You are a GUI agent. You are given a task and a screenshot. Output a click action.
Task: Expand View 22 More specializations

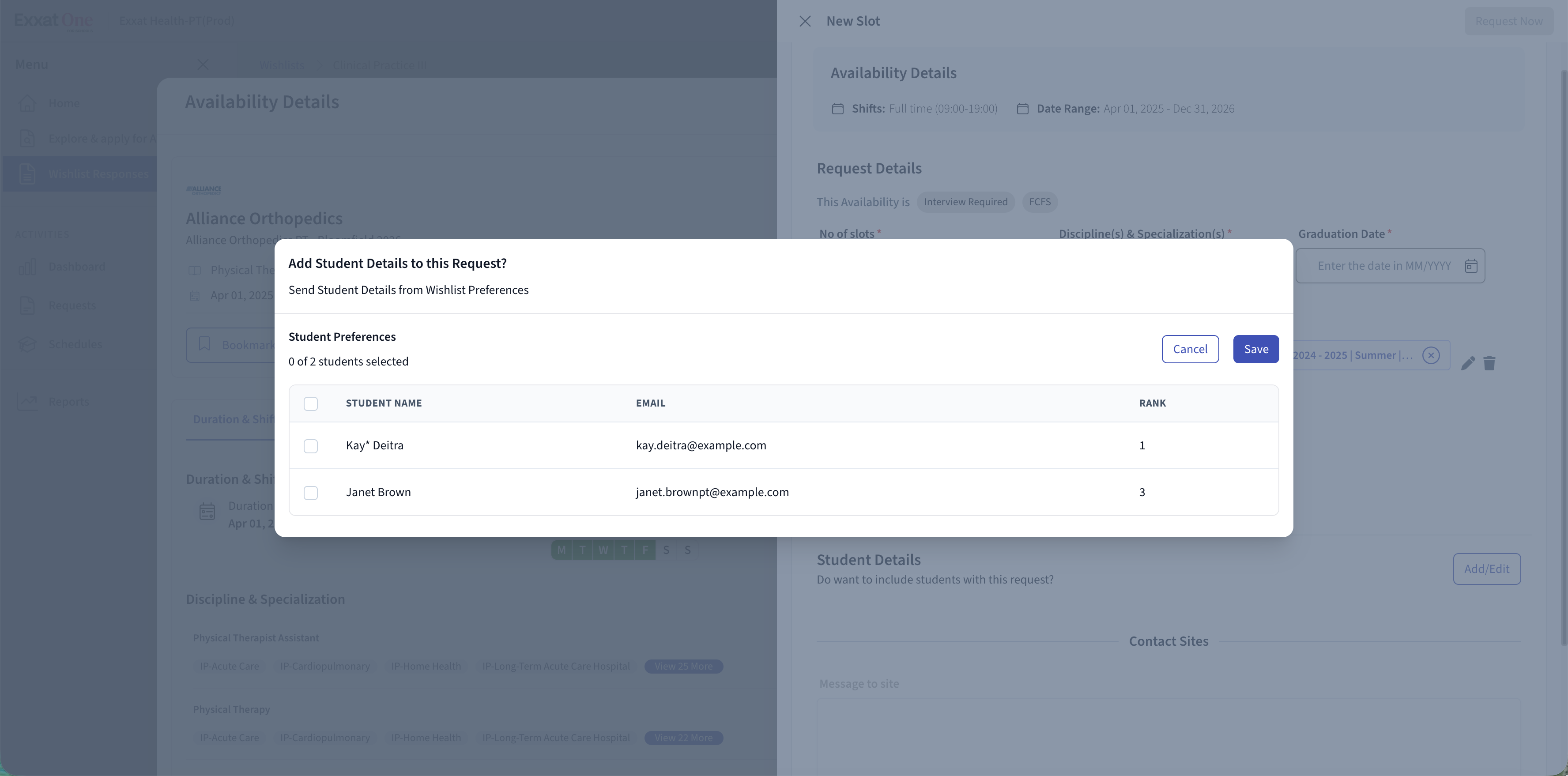pyautogui.click(x=683, y=738)
